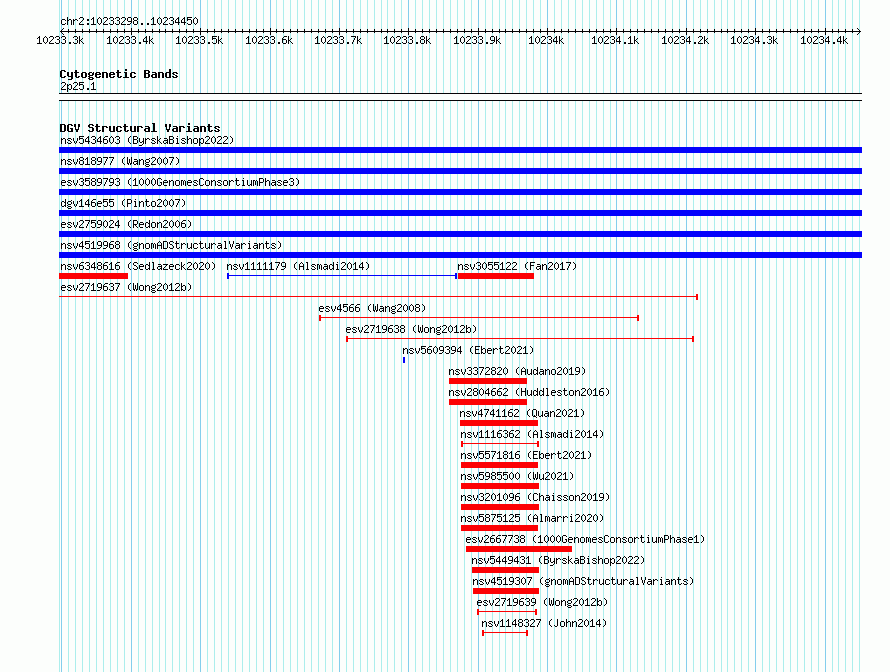
Task: Click red bar of nsv5875125
Action: point(499,528)
